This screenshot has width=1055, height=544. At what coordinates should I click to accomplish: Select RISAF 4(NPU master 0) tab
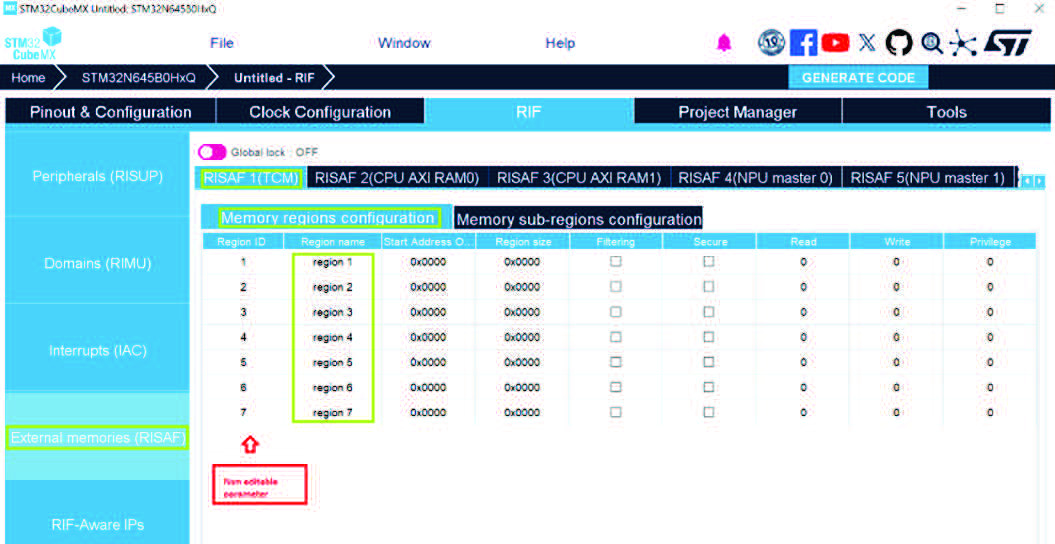tap(756, 178)
